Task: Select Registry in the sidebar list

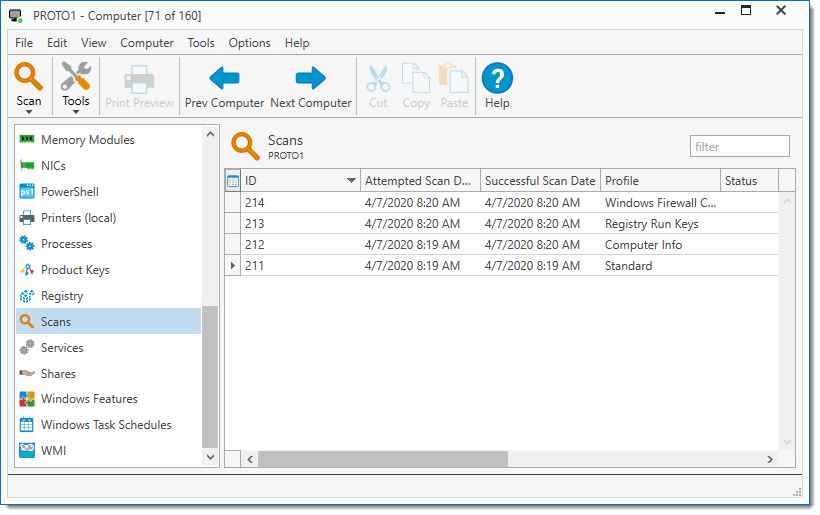Action: pyautogui.click(x=62, y=296)
